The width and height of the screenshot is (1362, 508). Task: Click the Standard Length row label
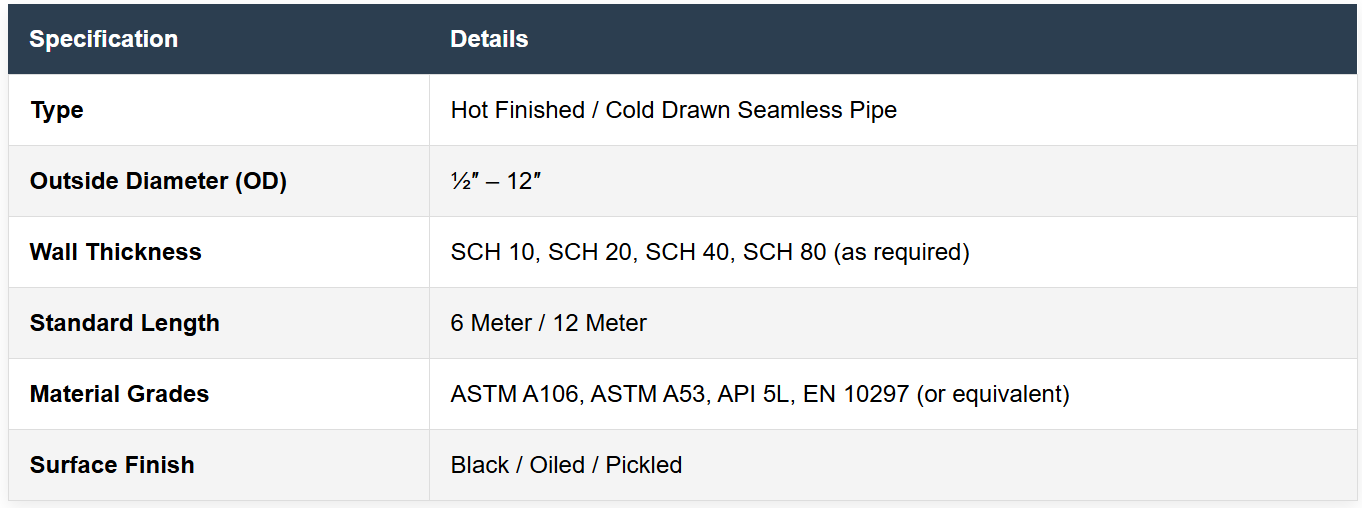point(124,323)
